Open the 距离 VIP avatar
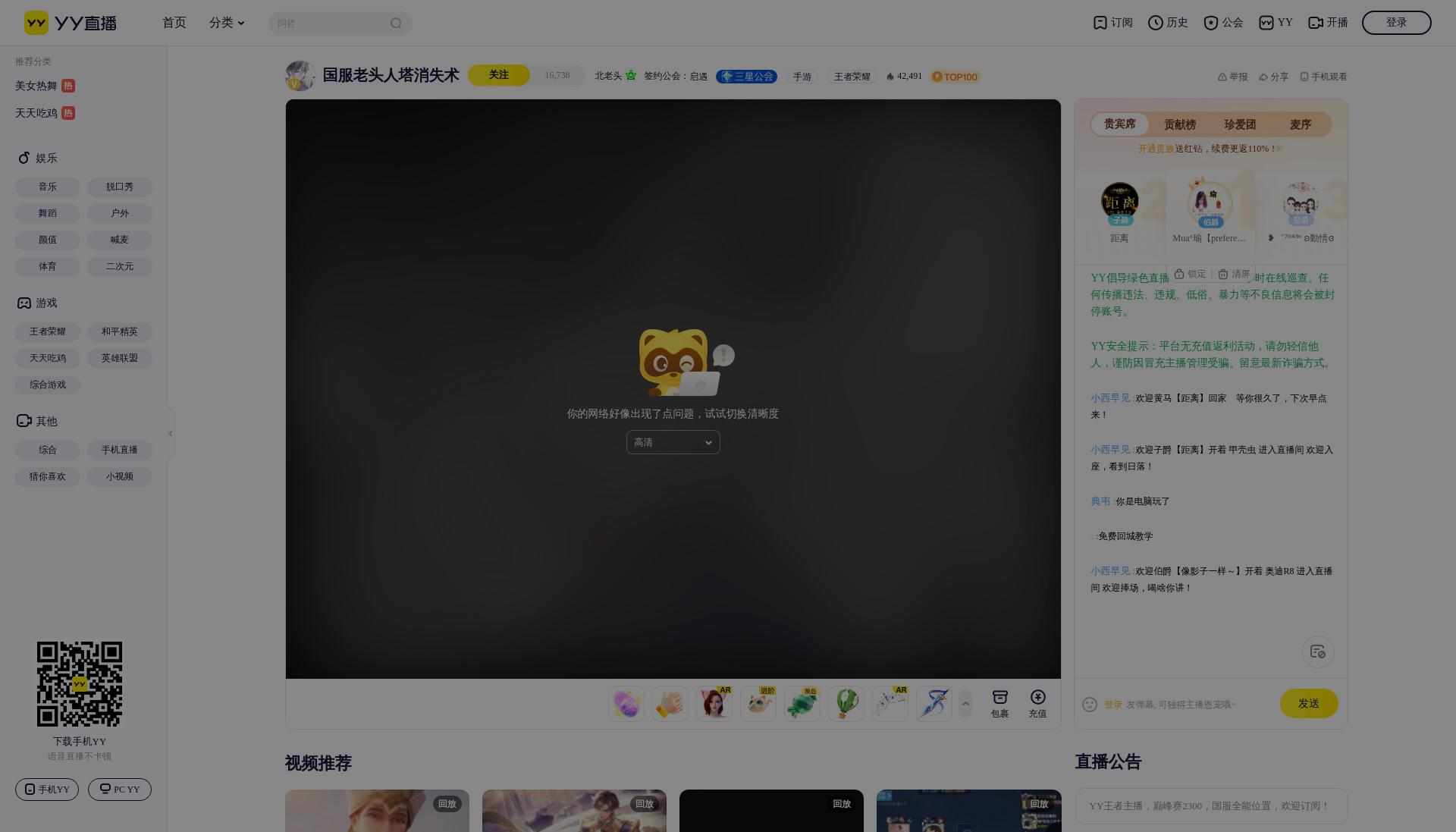 1119,203
